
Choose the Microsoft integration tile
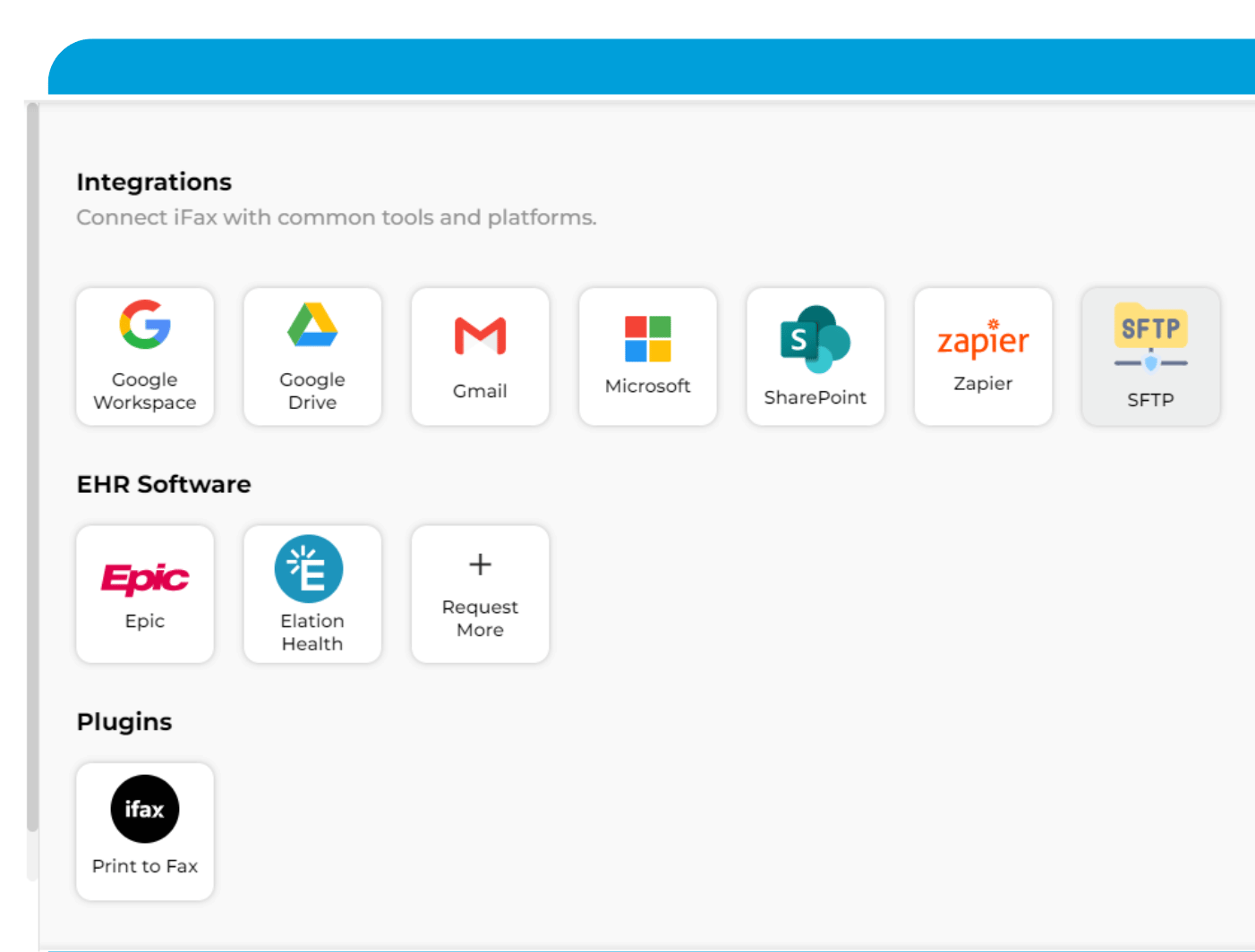coord(648,356)
